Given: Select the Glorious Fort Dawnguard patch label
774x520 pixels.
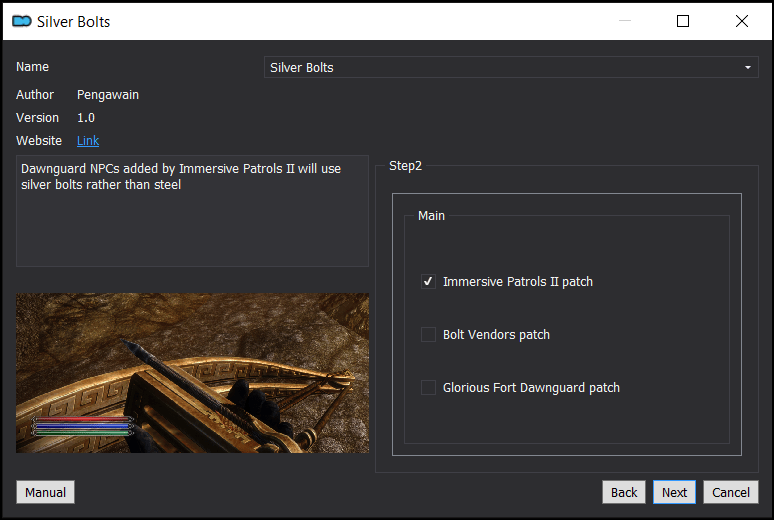Looking at the screenshot, I should click(x=531, y=388).
